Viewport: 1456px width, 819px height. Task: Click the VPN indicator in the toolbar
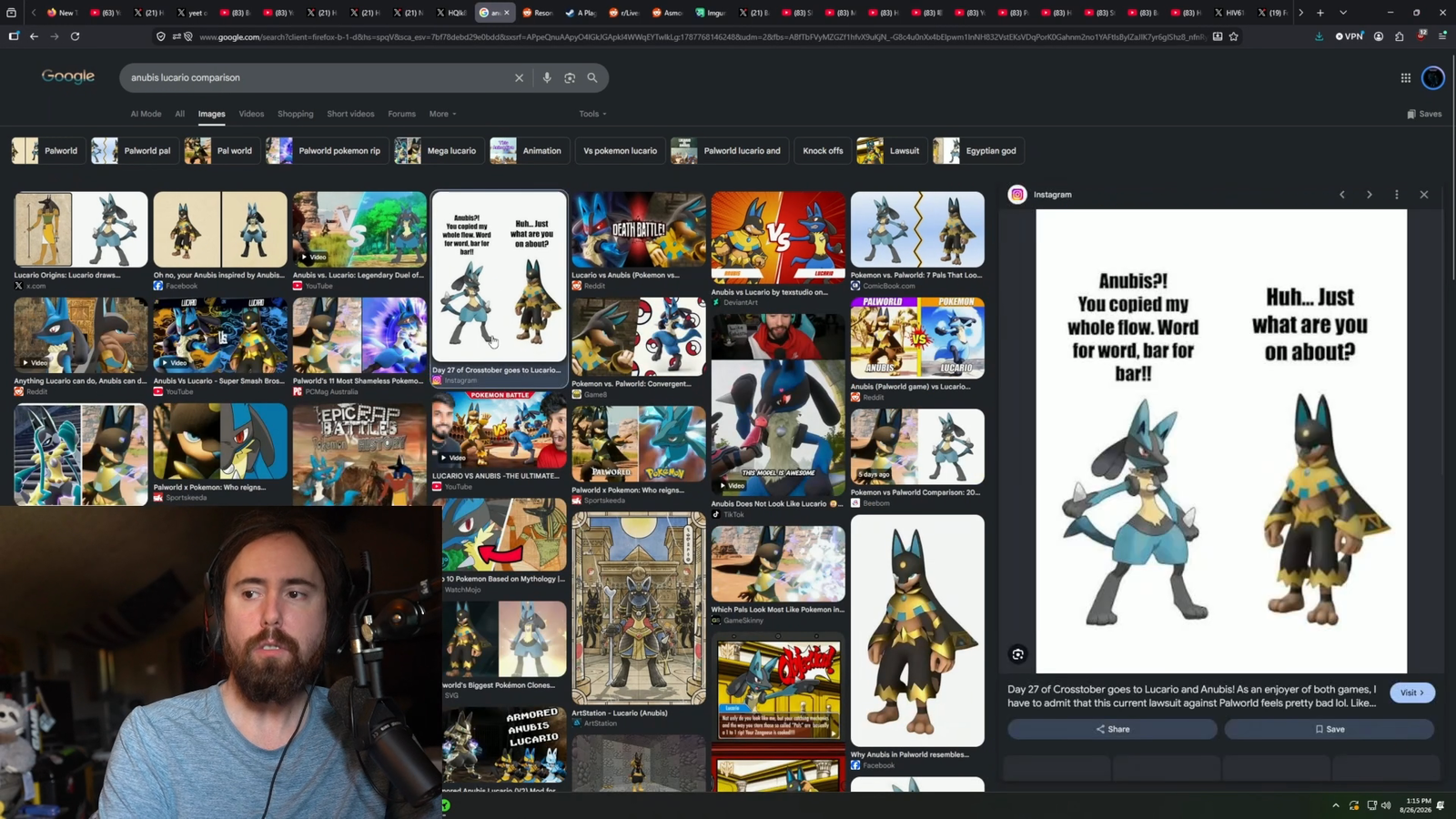point(1350,36)
